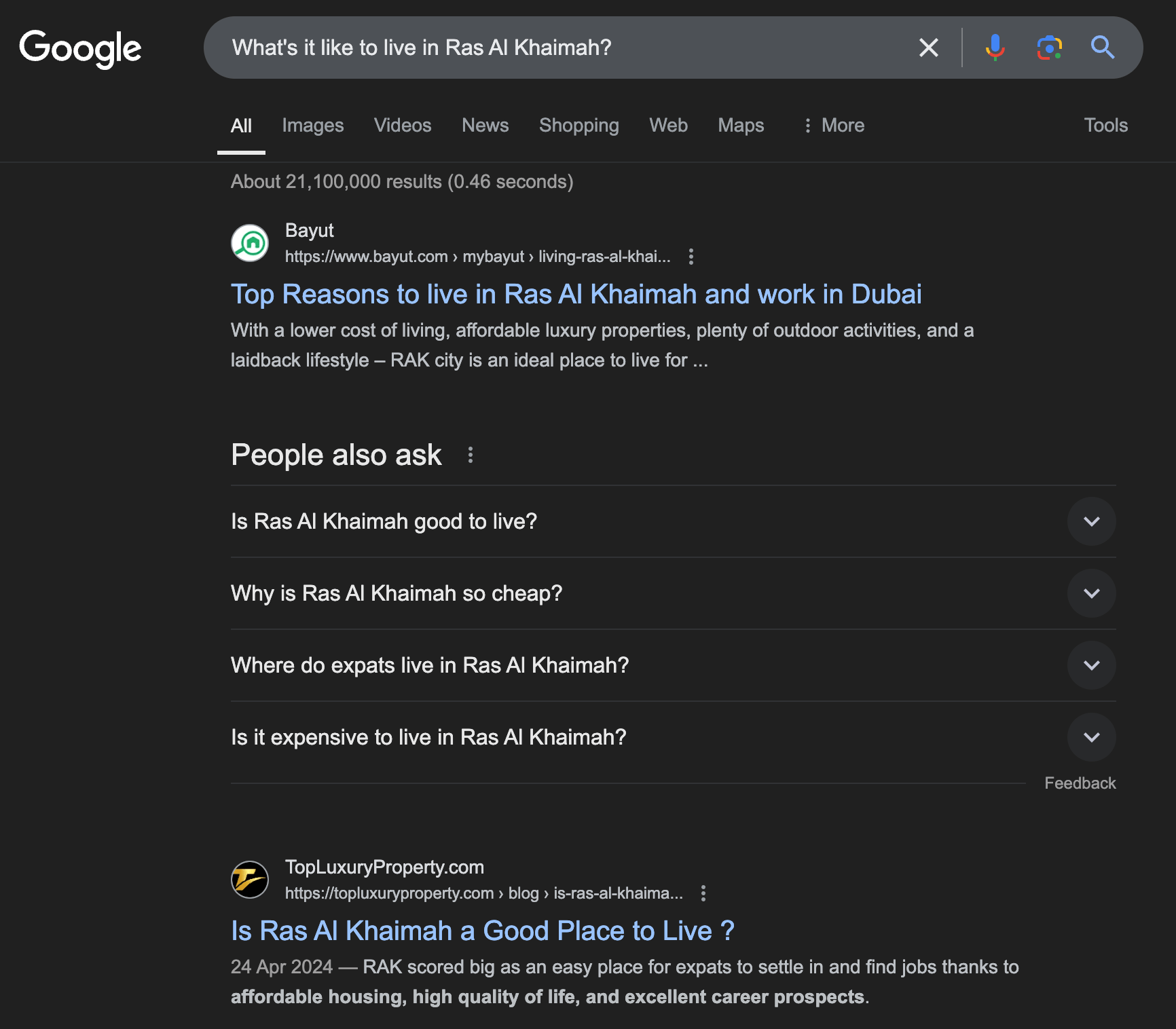Open the Tools options
Screen dimensions: 1176x1029
[x=1105, y=126]
